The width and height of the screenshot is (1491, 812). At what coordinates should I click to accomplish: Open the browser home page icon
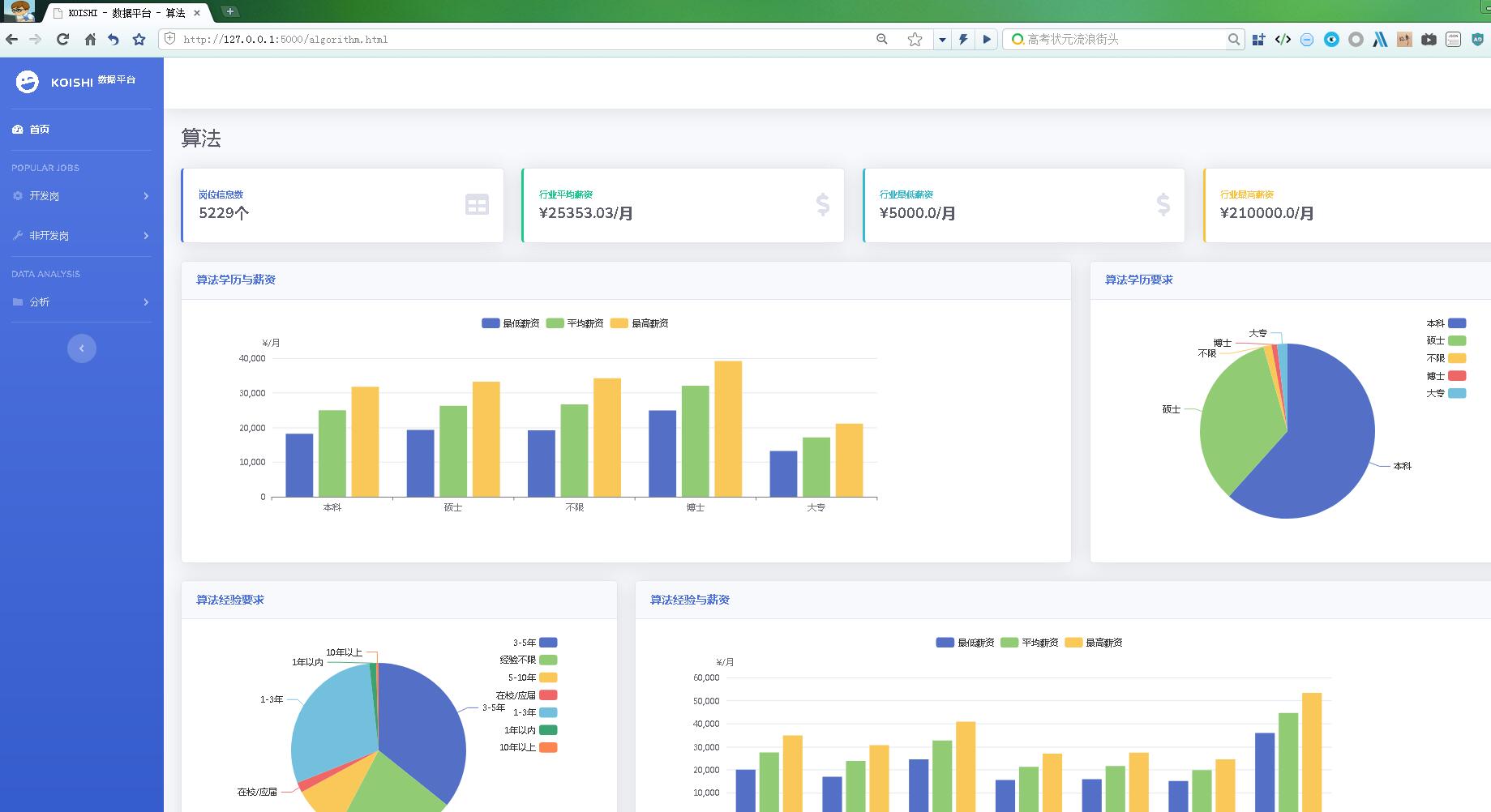(90, 39)
